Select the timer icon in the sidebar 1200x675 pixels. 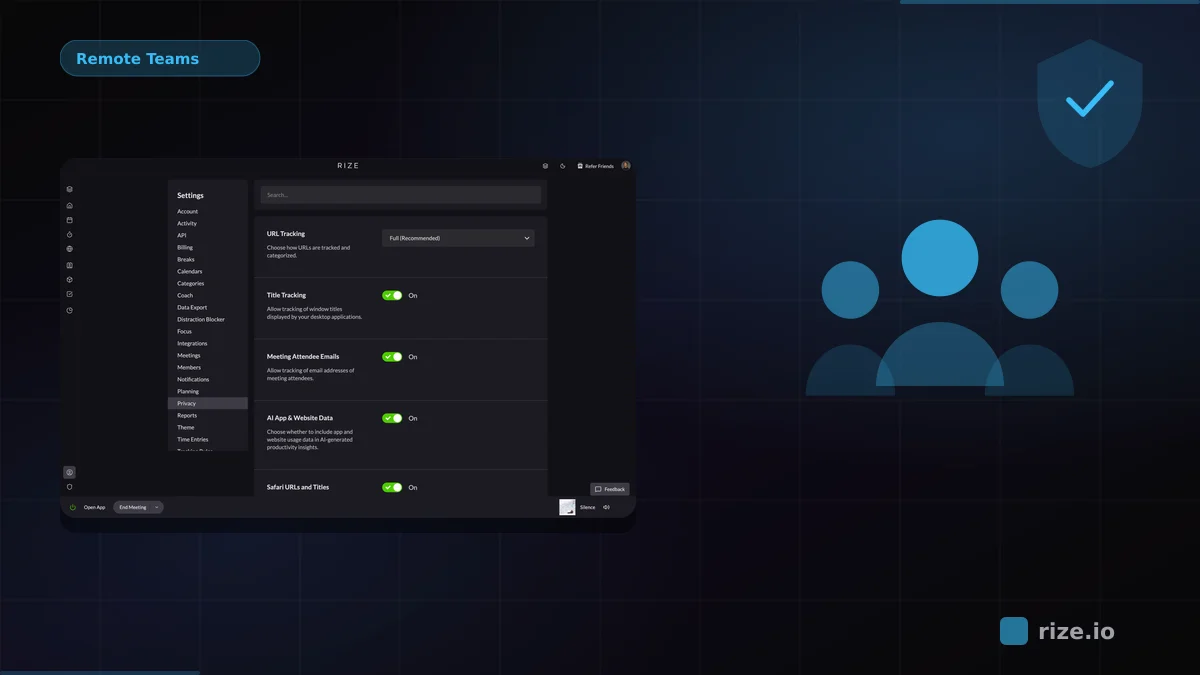click(x=69, y=235)
